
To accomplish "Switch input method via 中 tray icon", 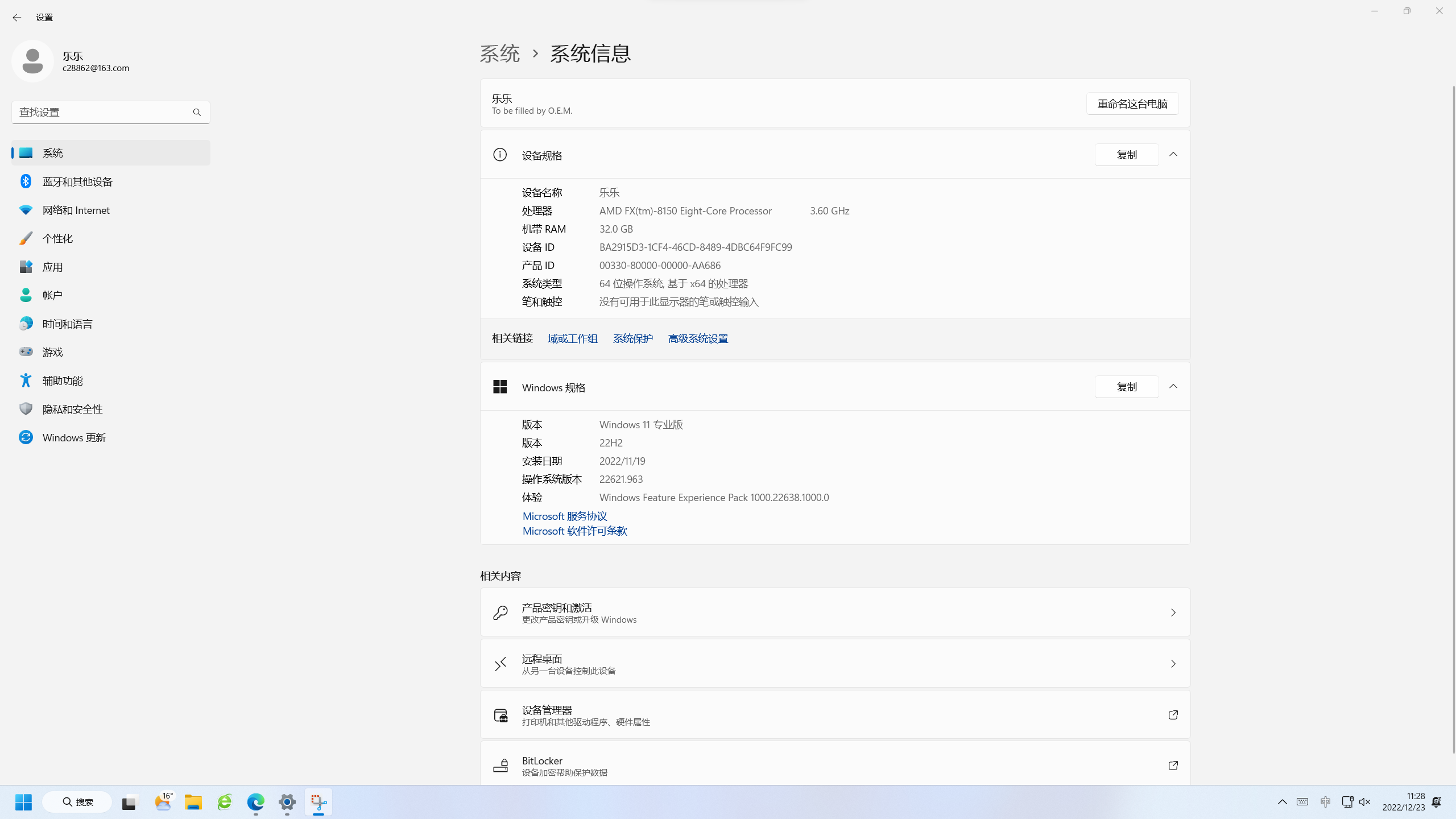I will coord(1325,802).
